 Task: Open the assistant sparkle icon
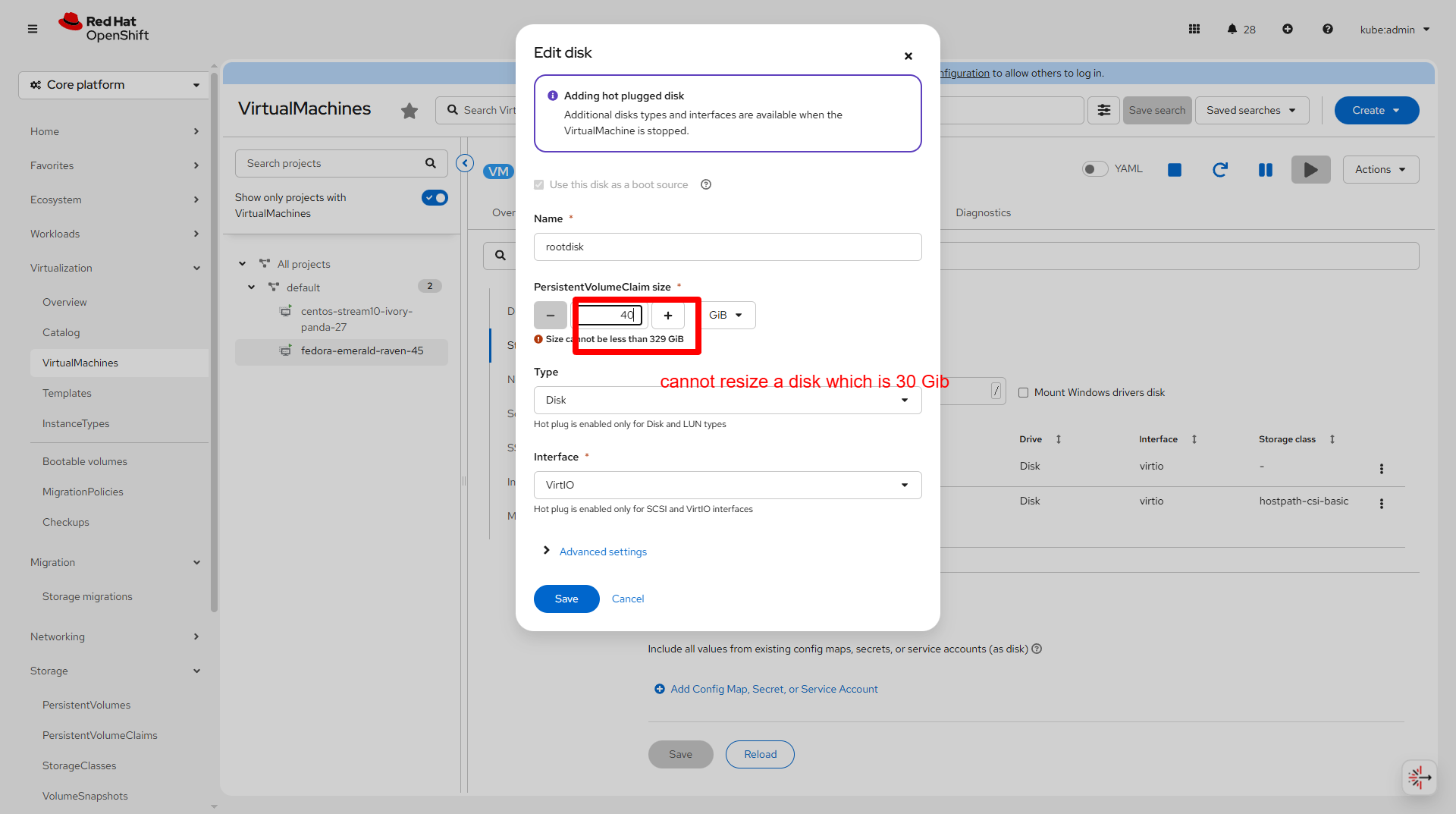(1420, 777)
